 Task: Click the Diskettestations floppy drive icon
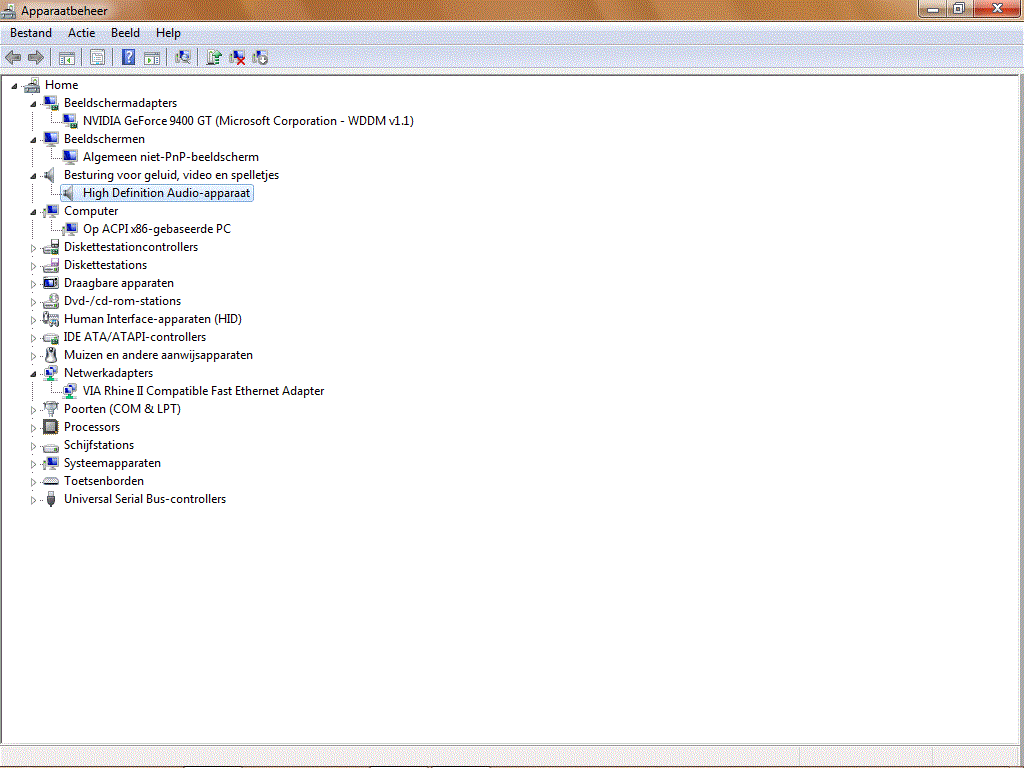coord(51,264)
